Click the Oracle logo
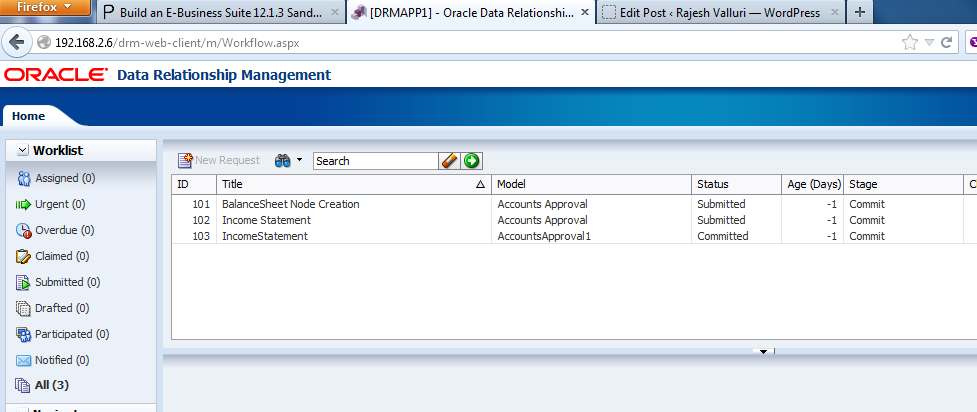Viewport: 977px width, 412px height. coord(55,75)
